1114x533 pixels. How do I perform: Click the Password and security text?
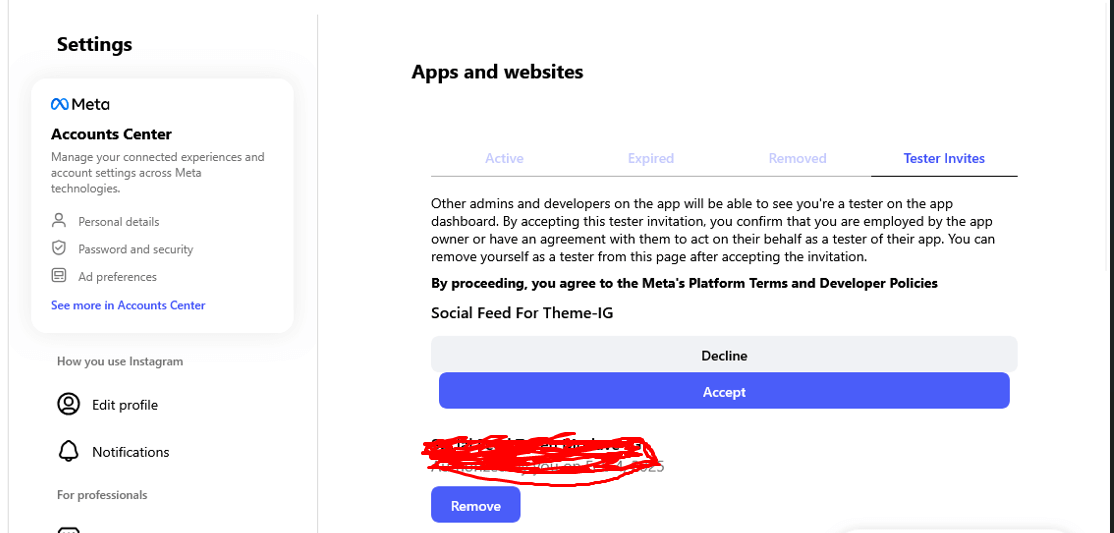(136, 249)
